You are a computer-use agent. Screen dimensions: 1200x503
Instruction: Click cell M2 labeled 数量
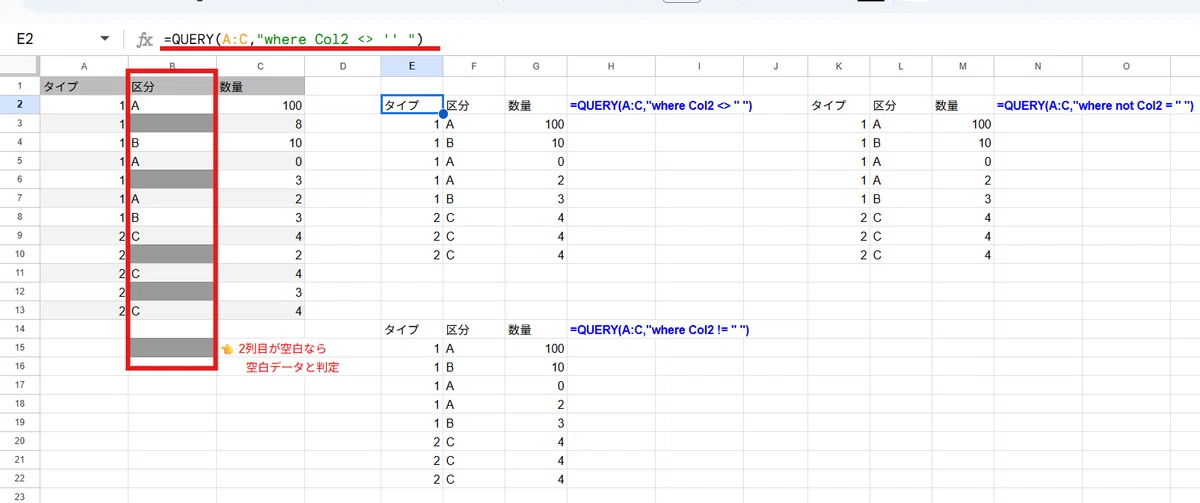click(962, 104)
